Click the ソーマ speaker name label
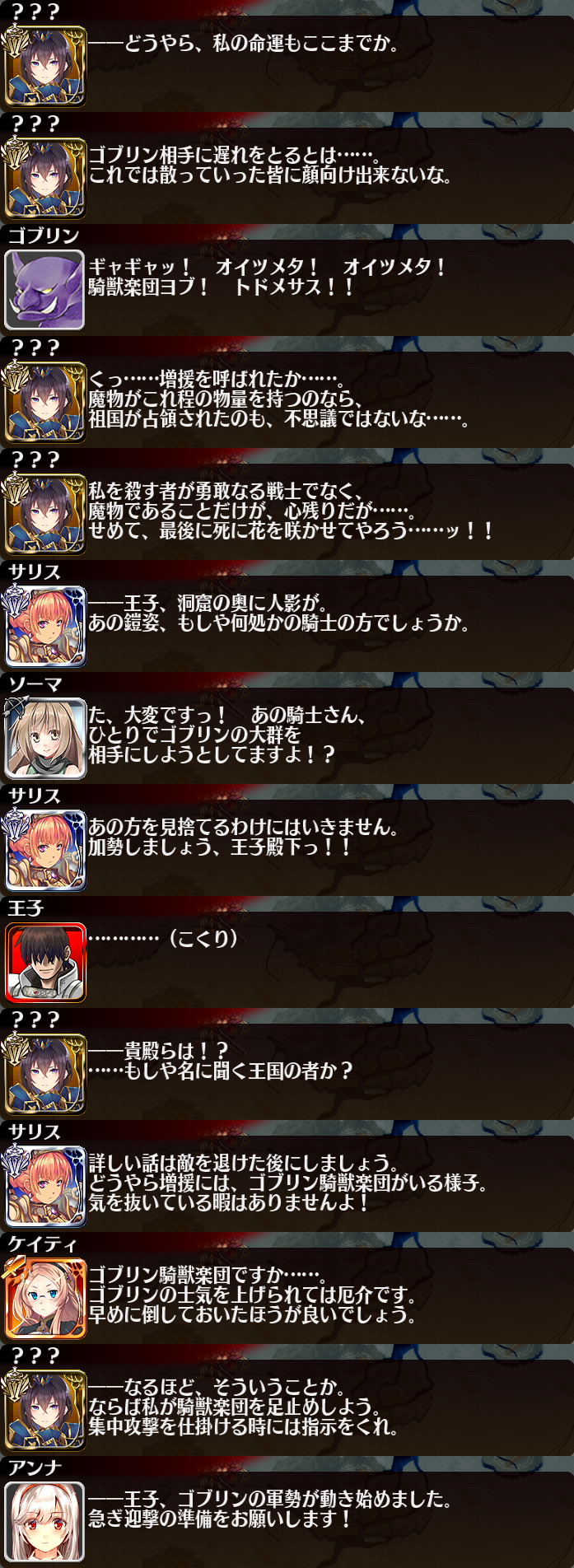 35,684
